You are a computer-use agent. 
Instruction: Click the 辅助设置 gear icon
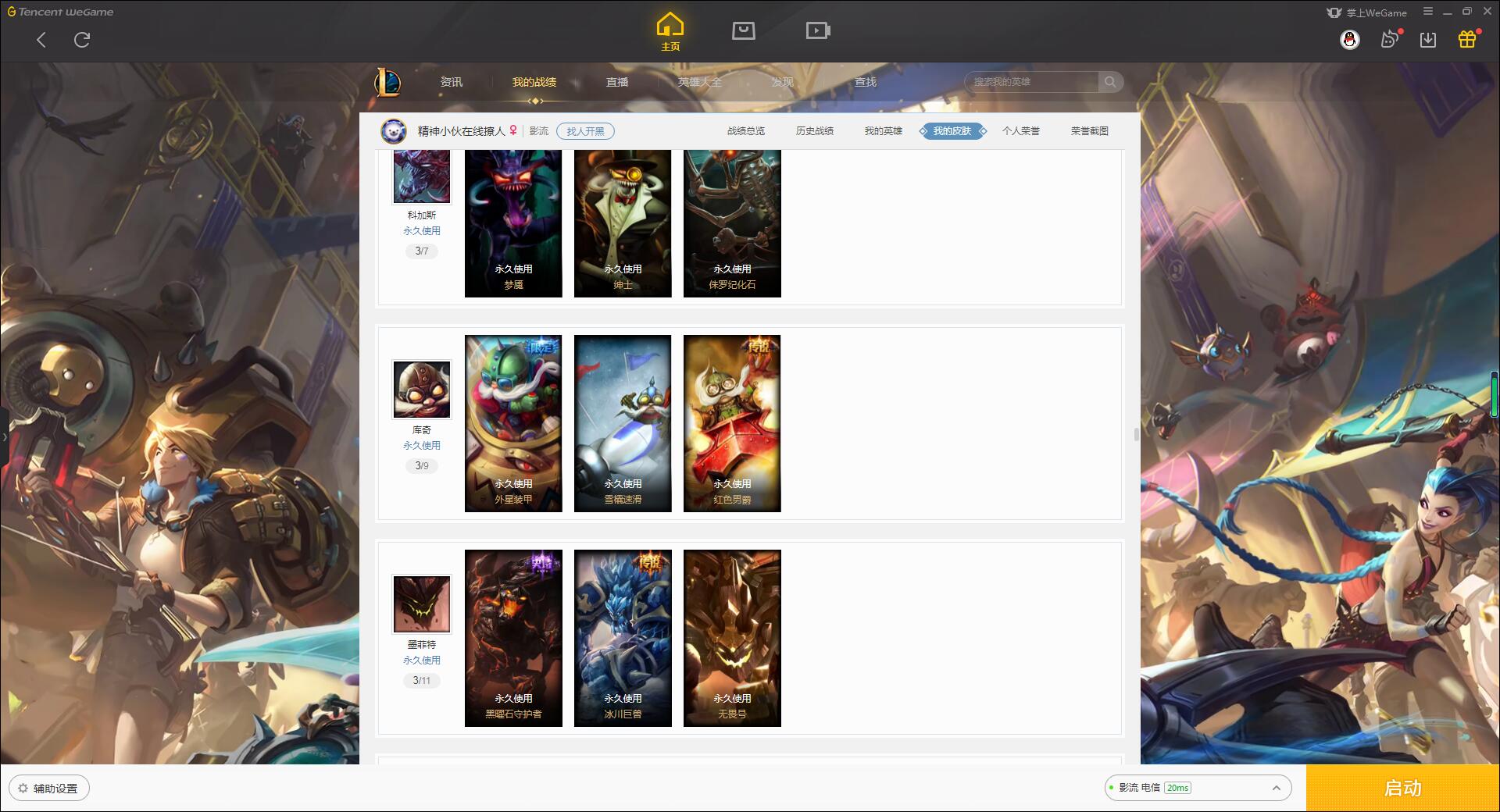tap(23, 789)
